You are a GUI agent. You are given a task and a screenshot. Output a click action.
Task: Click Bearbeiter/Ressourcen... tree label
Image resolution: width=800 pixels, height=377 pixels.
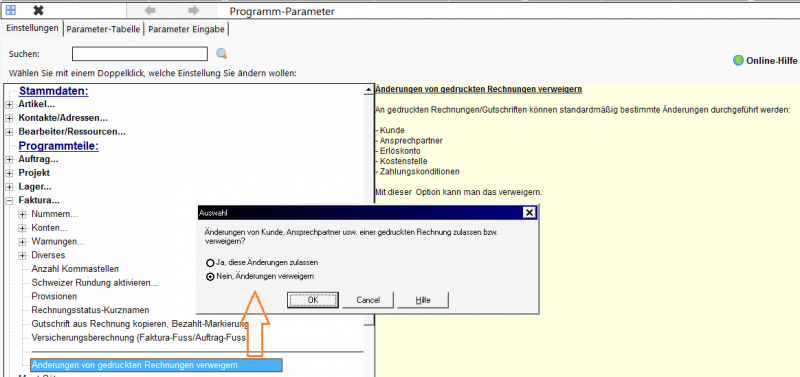[x=72, y=132]
